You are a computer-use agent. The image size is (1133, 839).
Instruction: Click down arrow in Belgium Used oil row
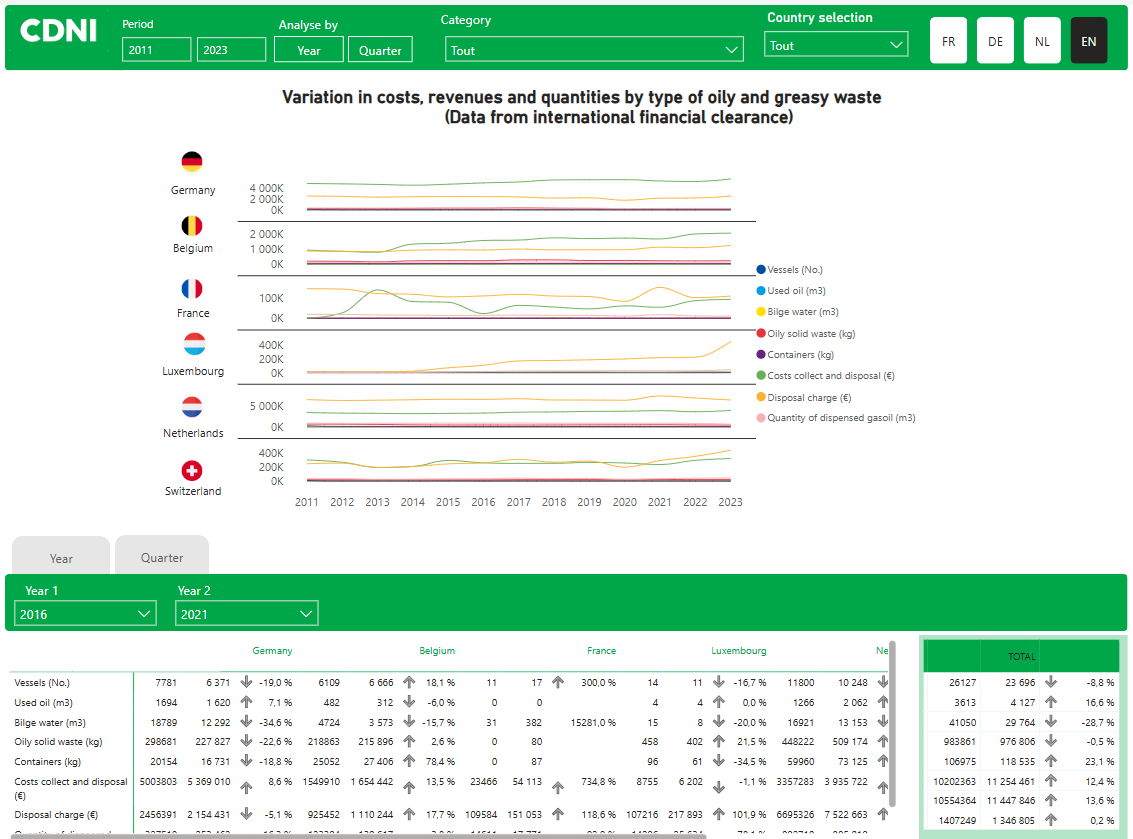coord(409,702)
